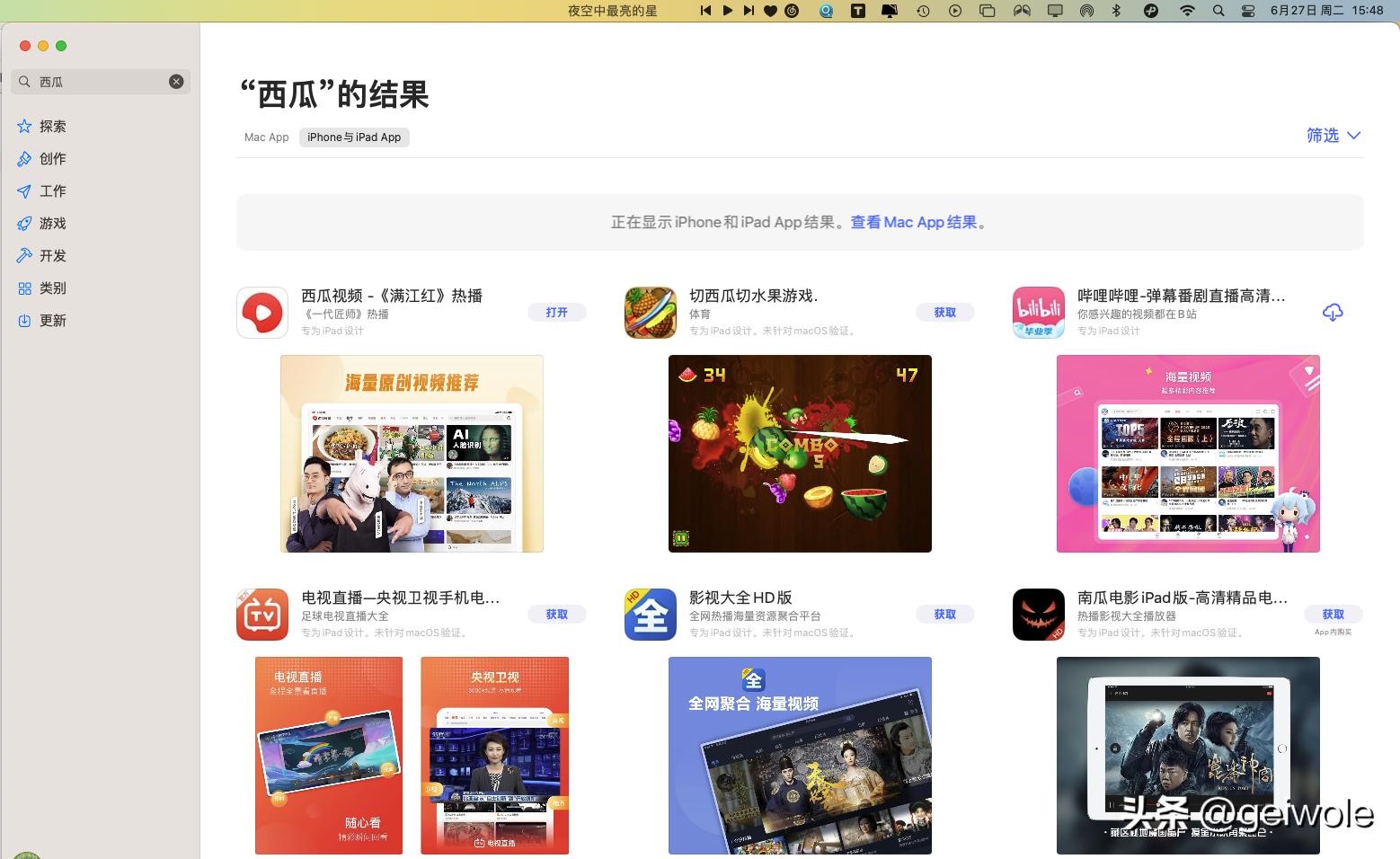This screenshot has width=1400, height=859.
Task: Tap 获取 for 切西瓜切水果游戏
Action: pyautogui.click(x=945, y=312)
